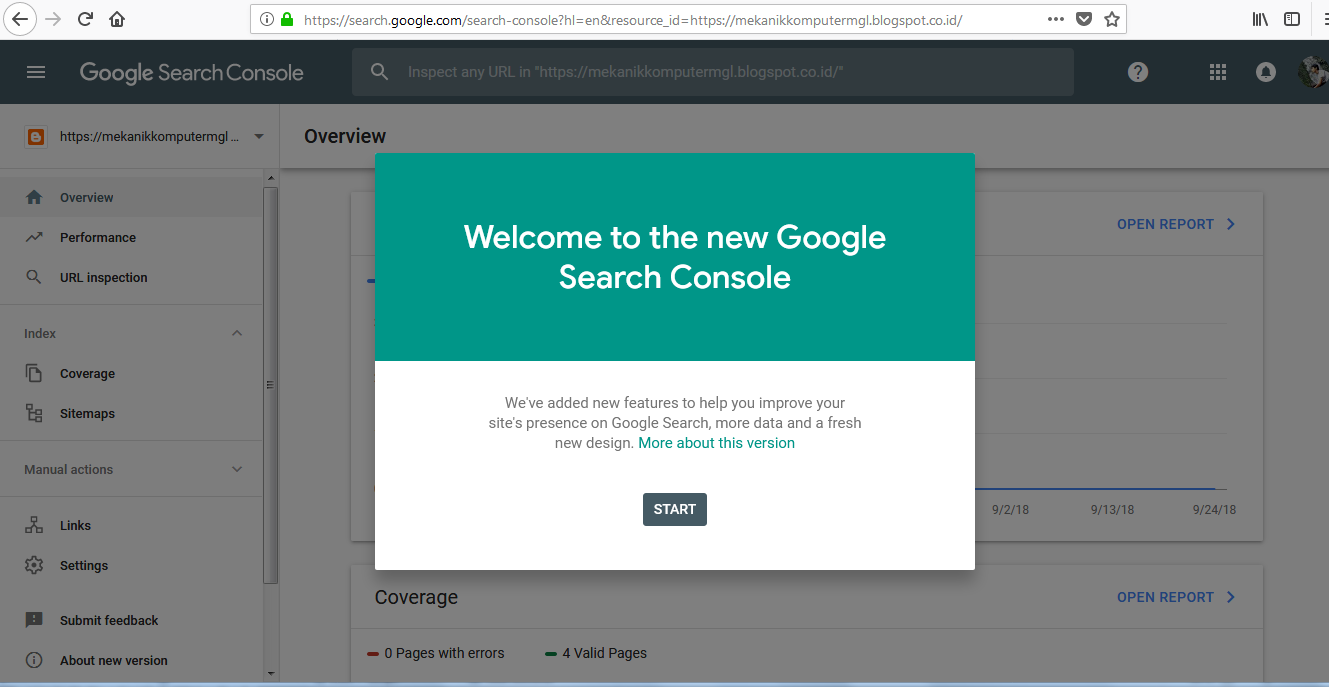
Task: Toggle the browser sidebar
Action: 1292,19
